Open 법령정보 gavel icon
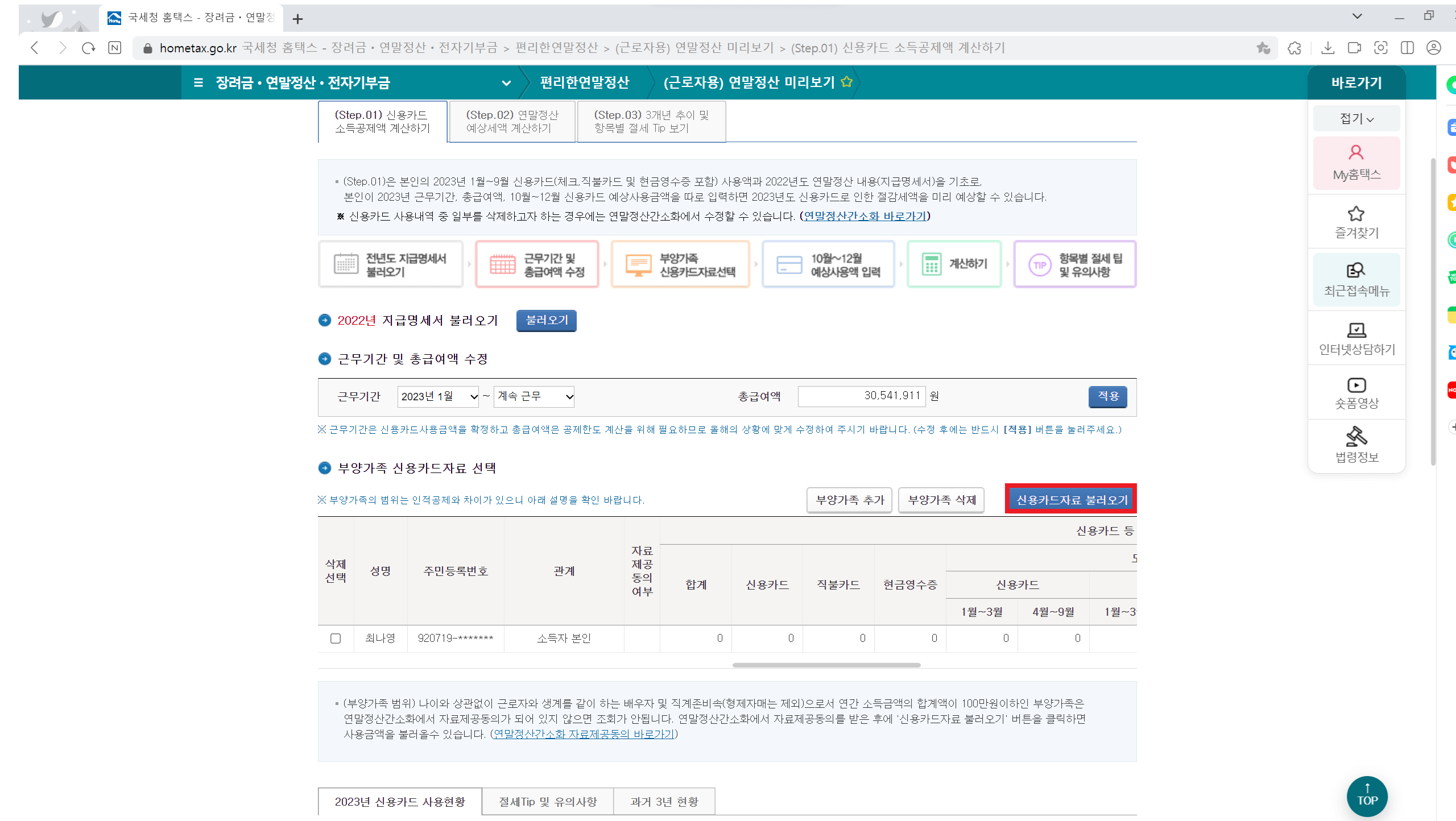 (1356, 445)
